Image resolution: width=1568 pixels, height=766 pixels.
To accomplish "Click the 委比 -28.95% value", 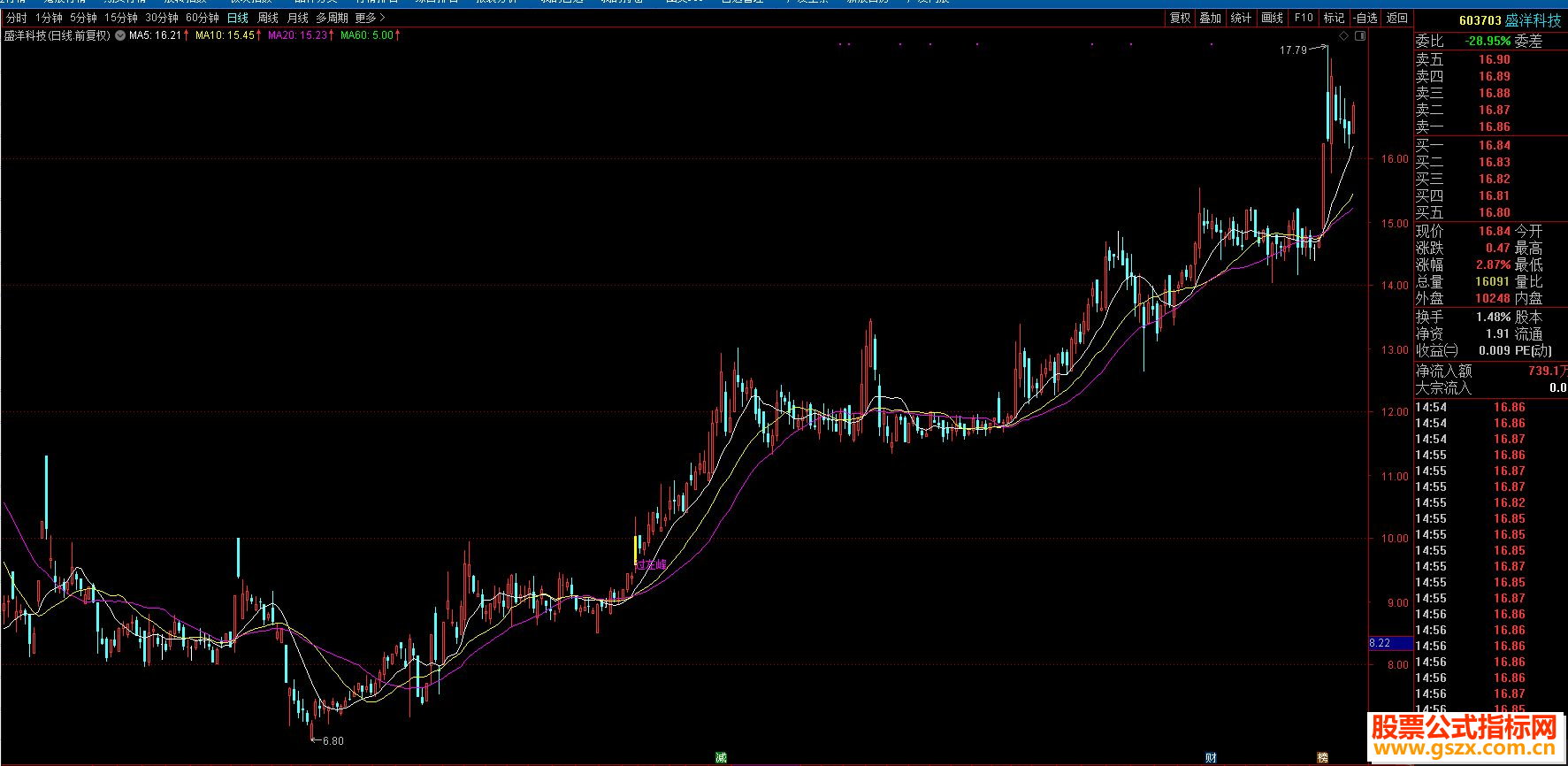I will pyautogui.click(x=1488, y=41).
